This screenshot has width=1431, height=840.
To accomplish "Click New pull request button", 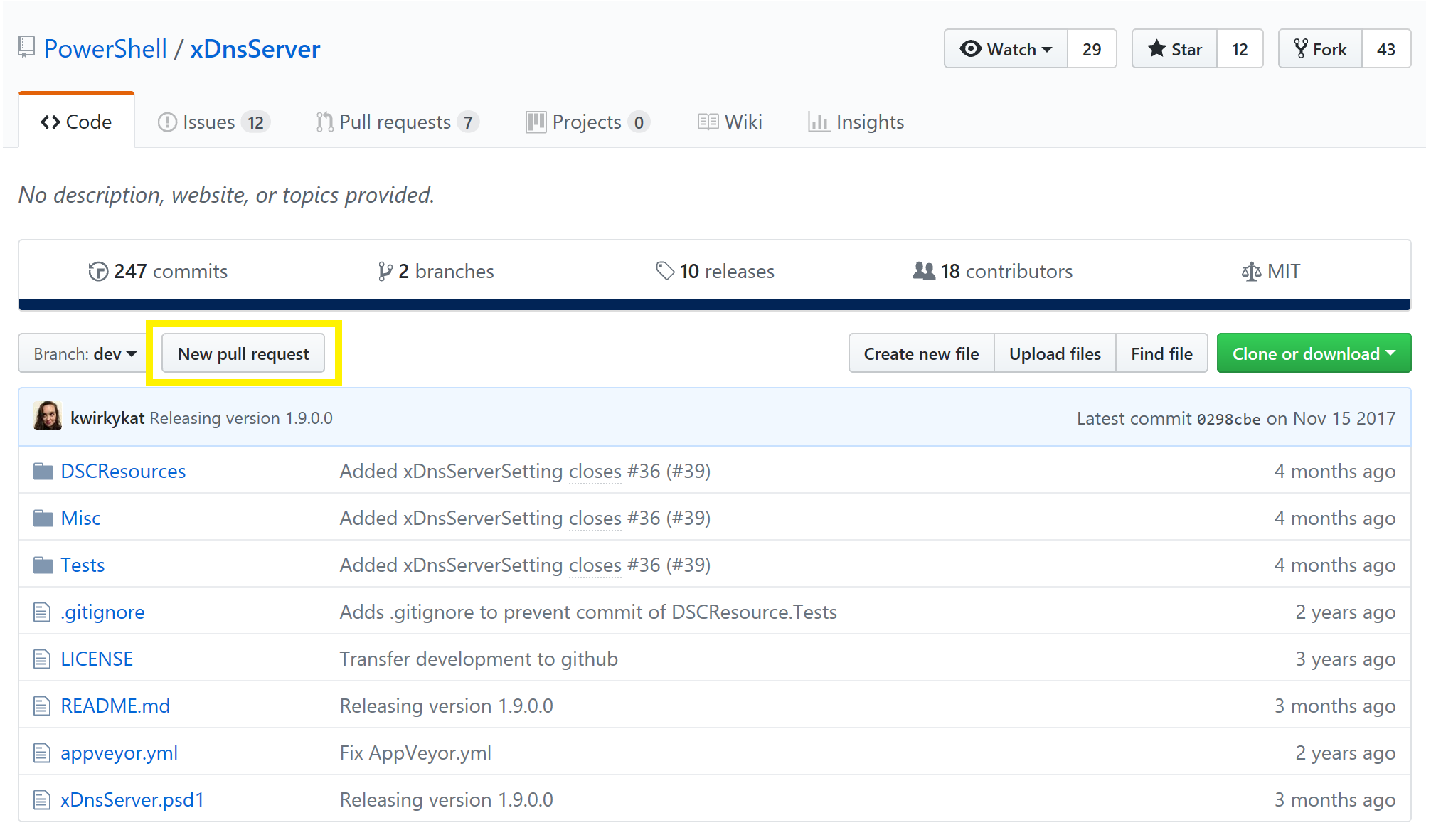I will pyautogui.click(x=243, y=353).
